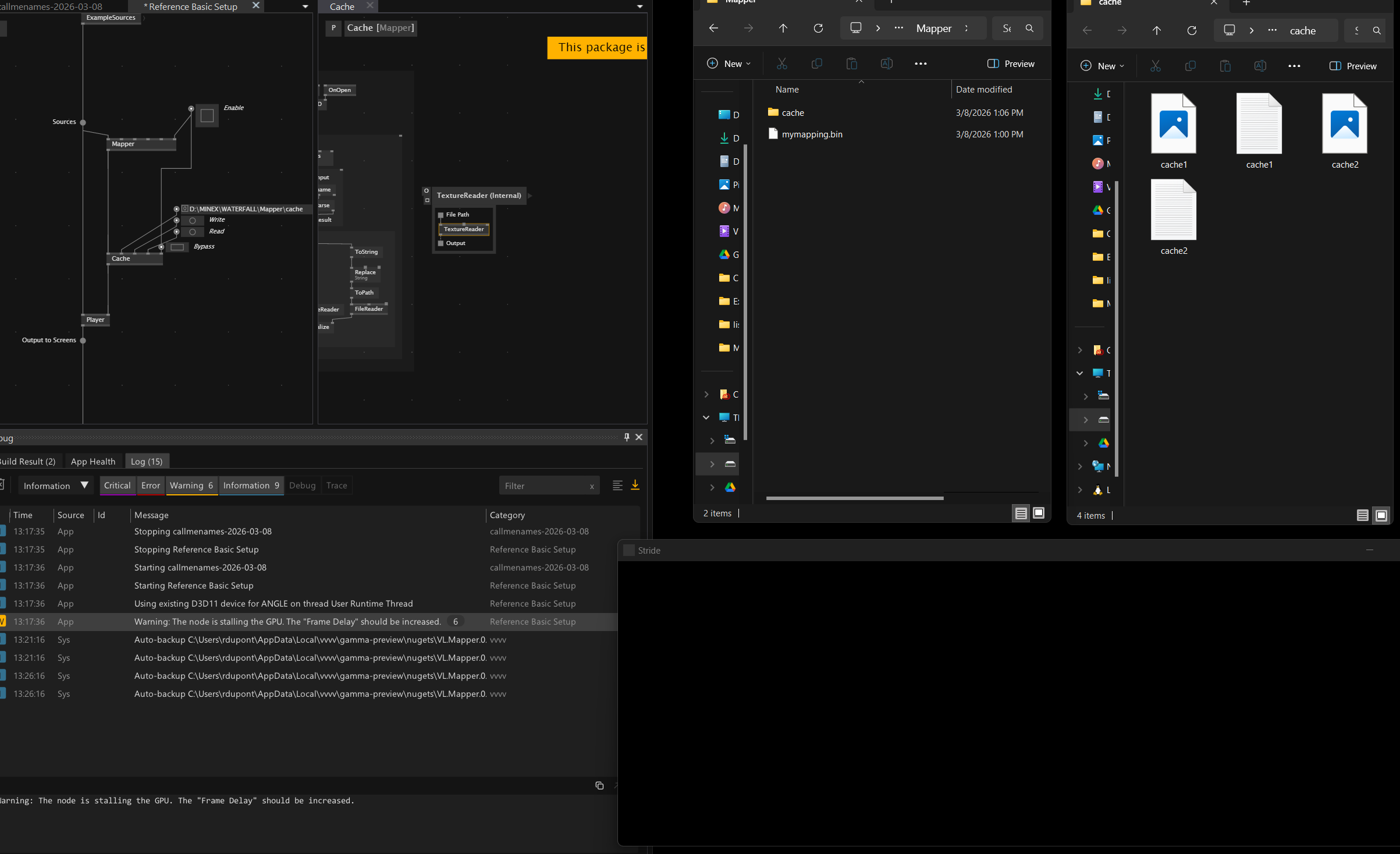Toggle the Warning 6 log filter
1400x854 pixels.
tap(191, 486)
